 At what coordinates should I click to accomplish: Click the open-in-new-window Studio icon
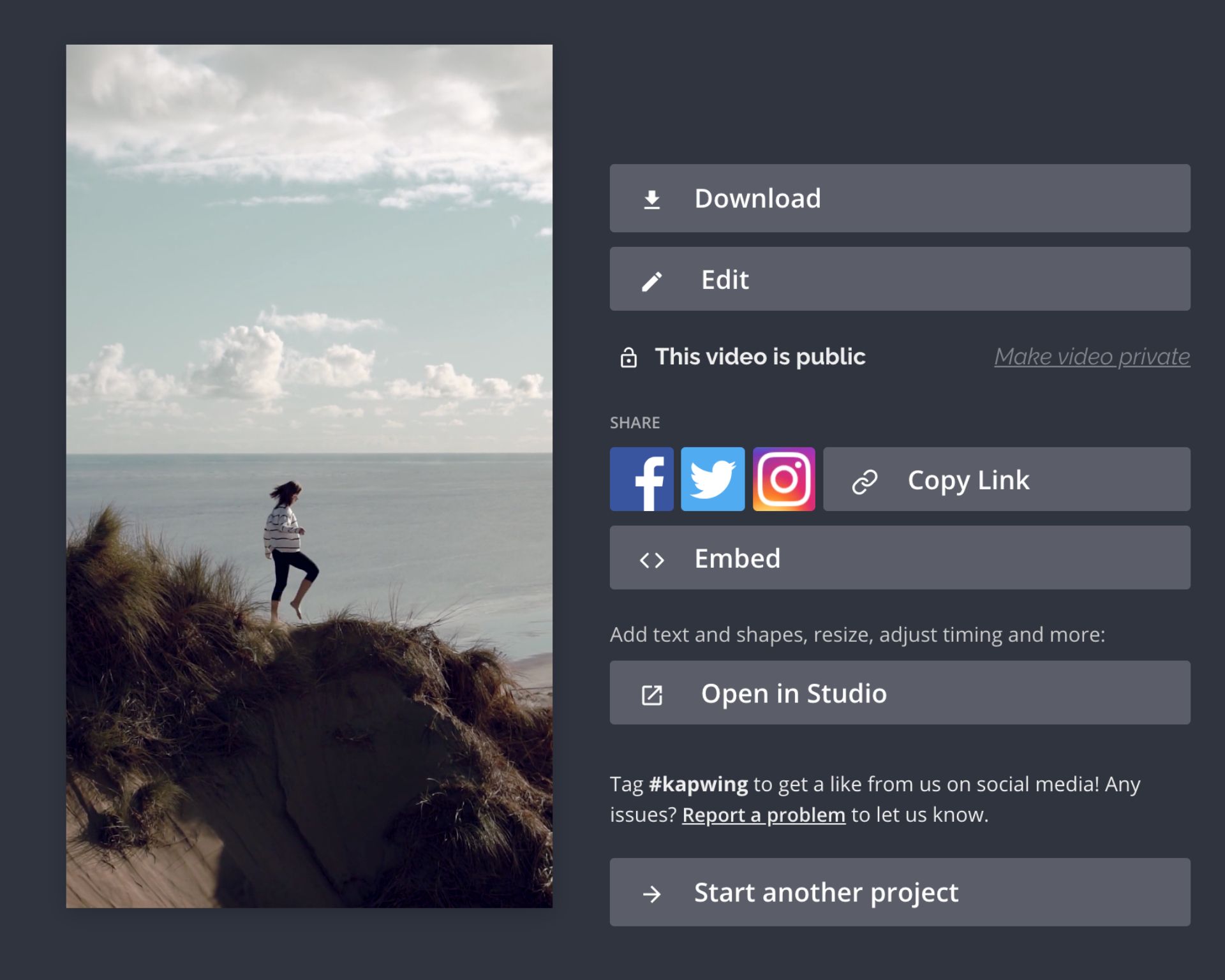click(x=651, y=695)
